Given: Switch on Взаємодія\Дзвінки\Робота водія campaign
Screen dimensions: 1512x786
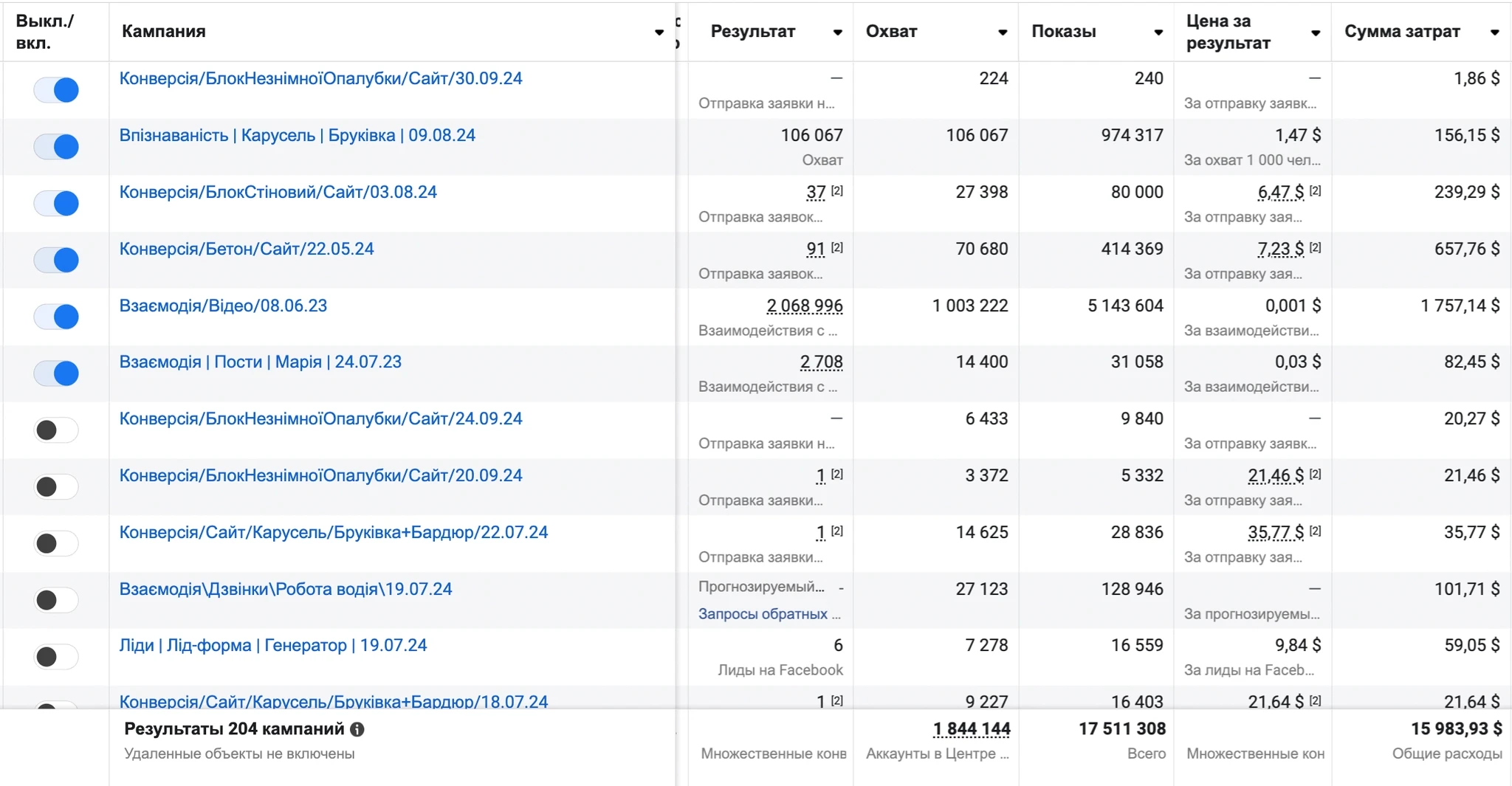Looking at the screenshot, I should click(56, 599).
